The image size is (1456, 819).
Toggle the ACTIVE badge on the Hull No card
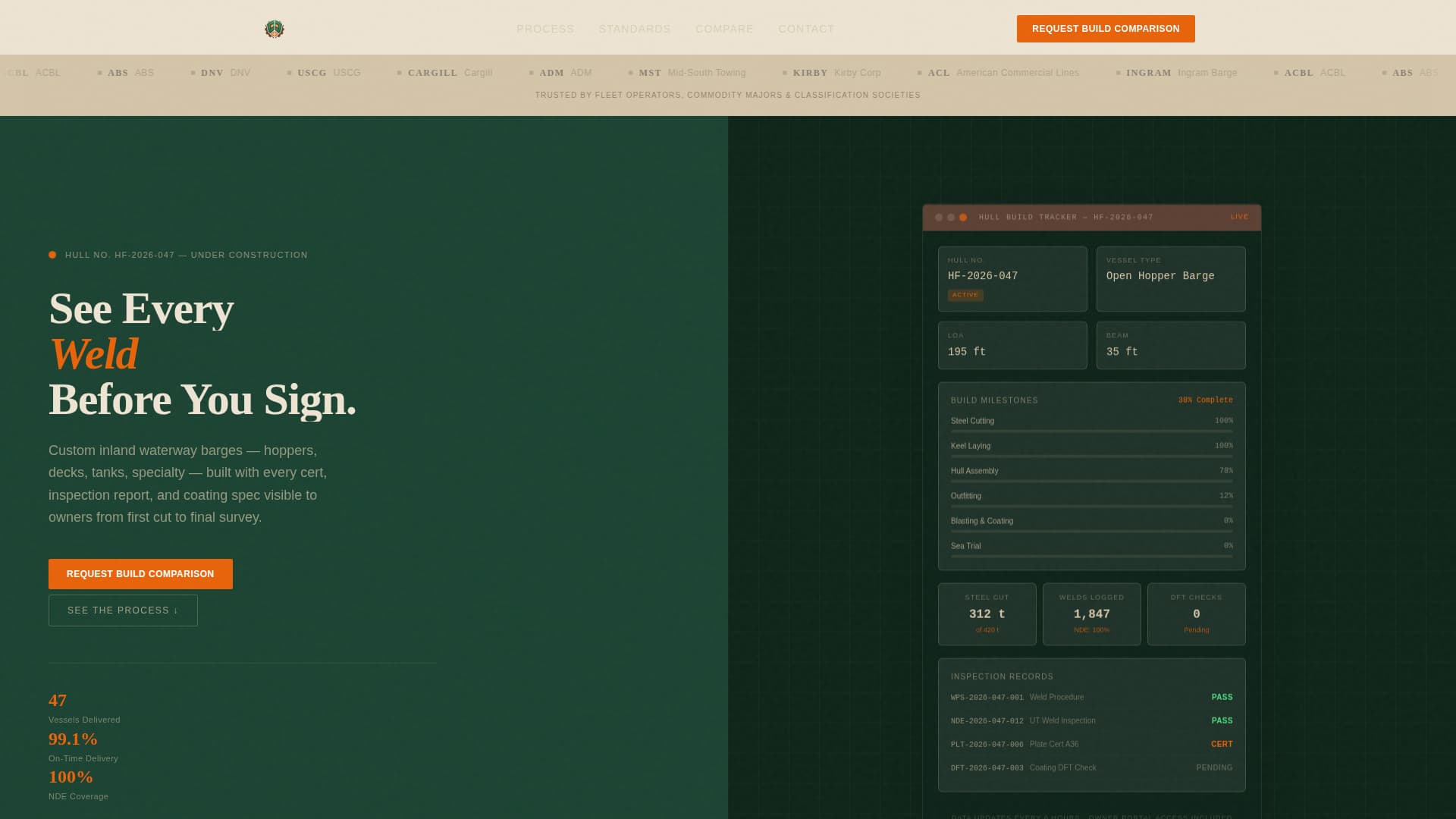965,295
